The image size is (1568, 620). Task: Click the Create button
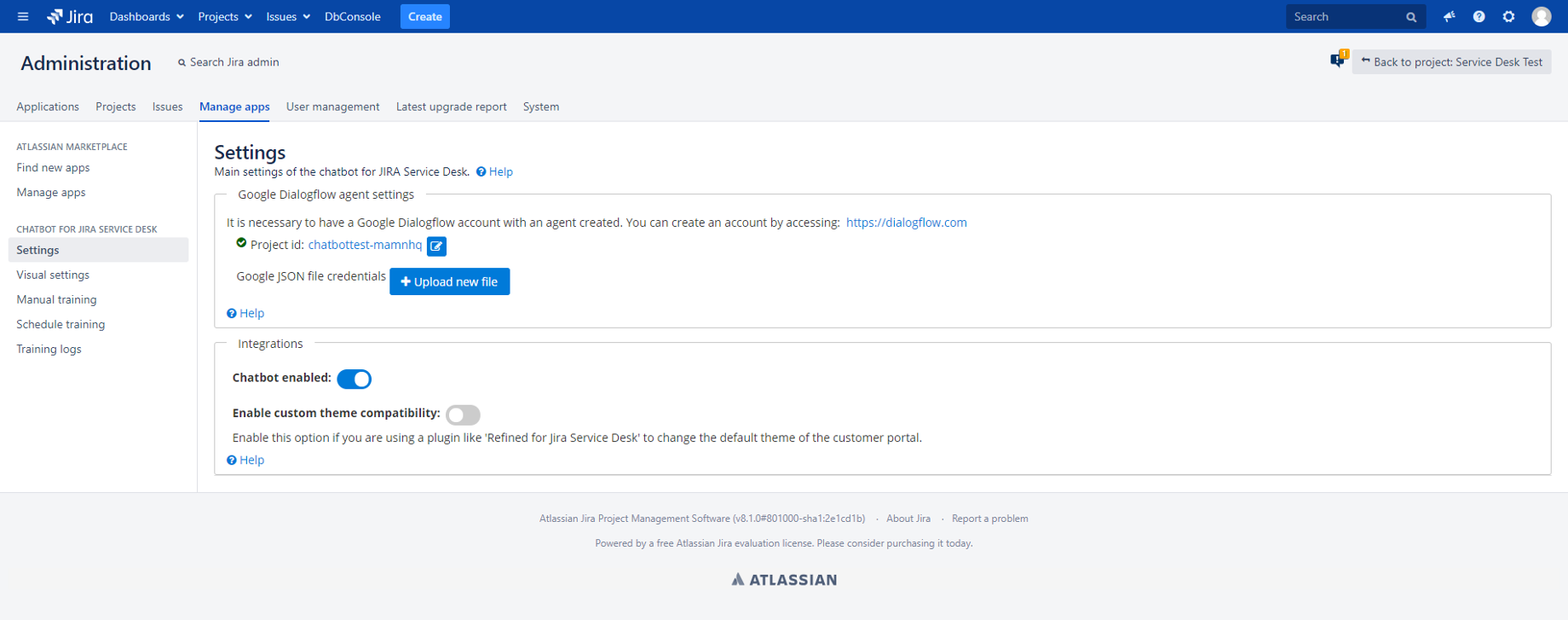pos(425,16)
